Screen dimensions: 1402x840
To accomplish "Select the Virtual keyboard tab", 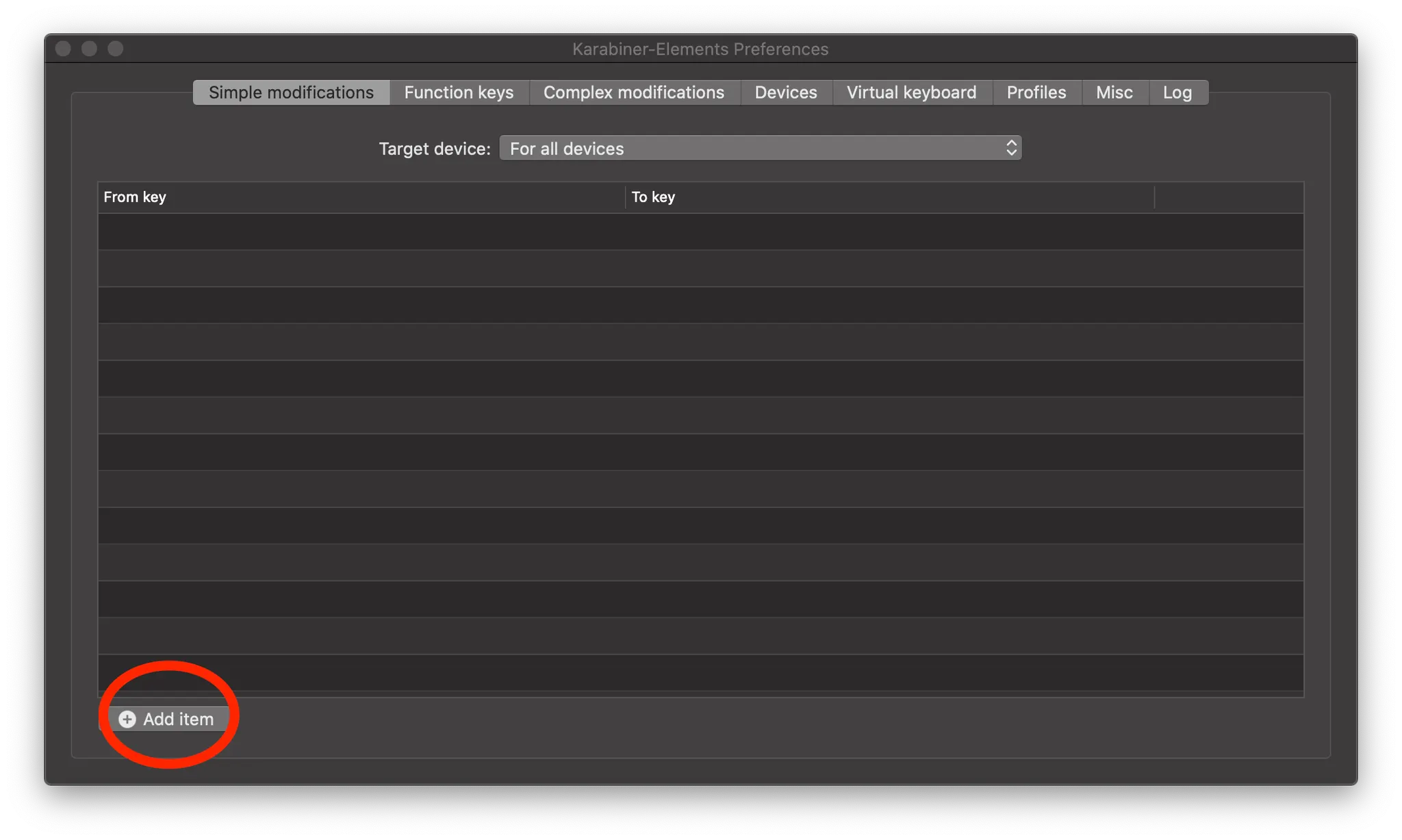I will pyautogui.click(x=911, y=92).
